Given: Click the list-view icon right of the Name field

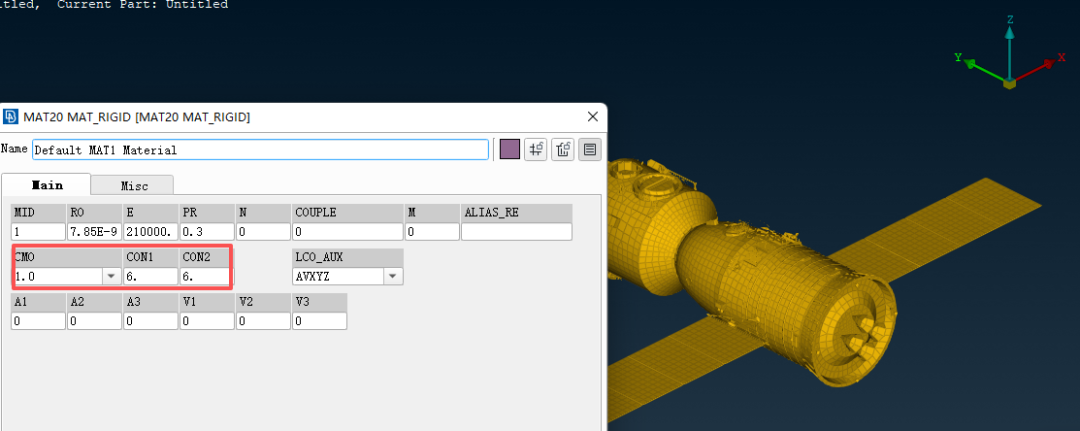Looking at the screenshot, I should 590,149.
